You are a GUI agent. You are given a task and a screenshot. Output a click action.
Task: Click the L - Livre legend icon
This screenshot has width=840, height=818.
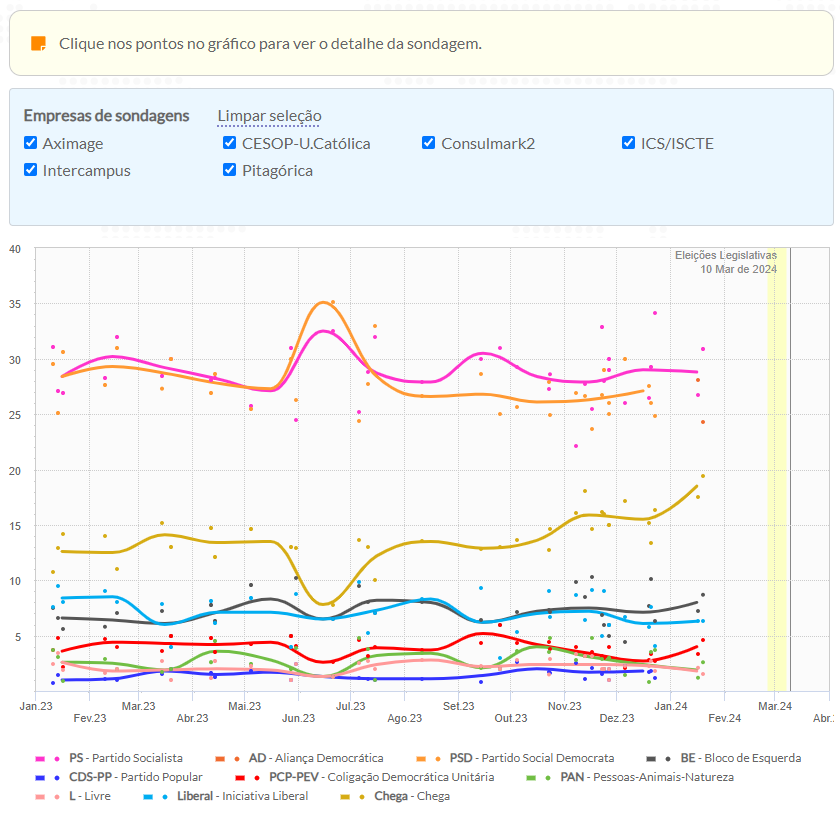click(x=41, y=796)
